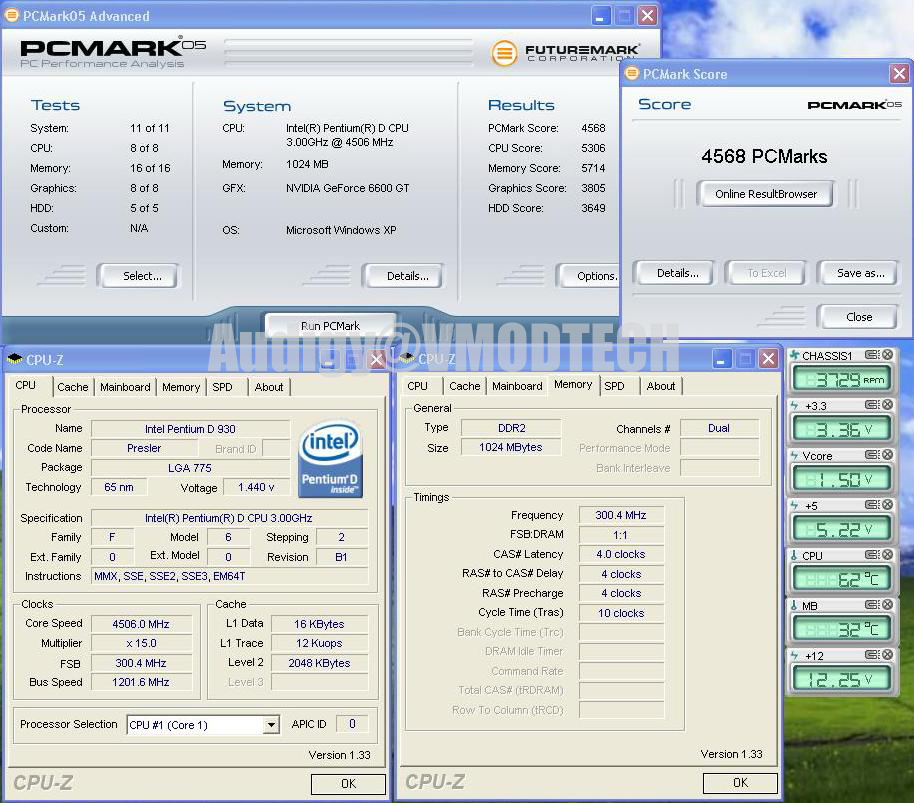Click the left CPU-Z window chip icon
Image resolution: width=914 pixels, height=803 pixels.
click(15, 359)
